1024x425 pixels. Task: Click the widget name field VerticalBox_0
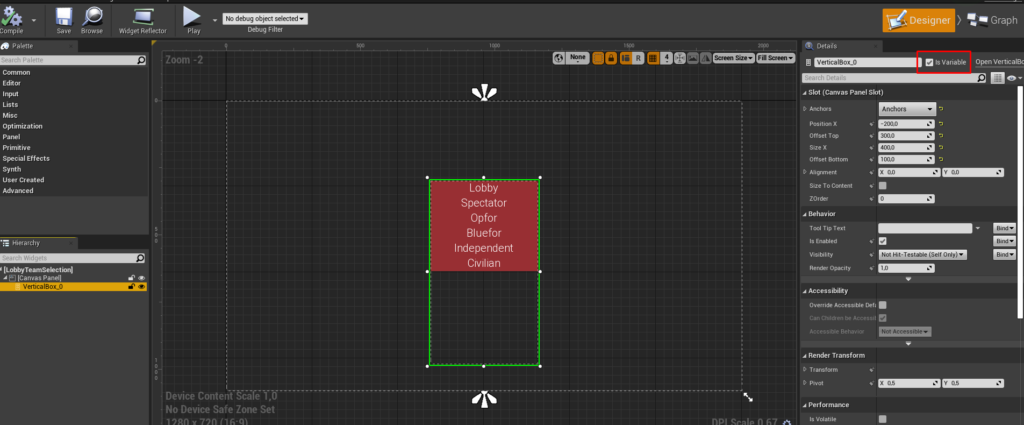point(866,63)
